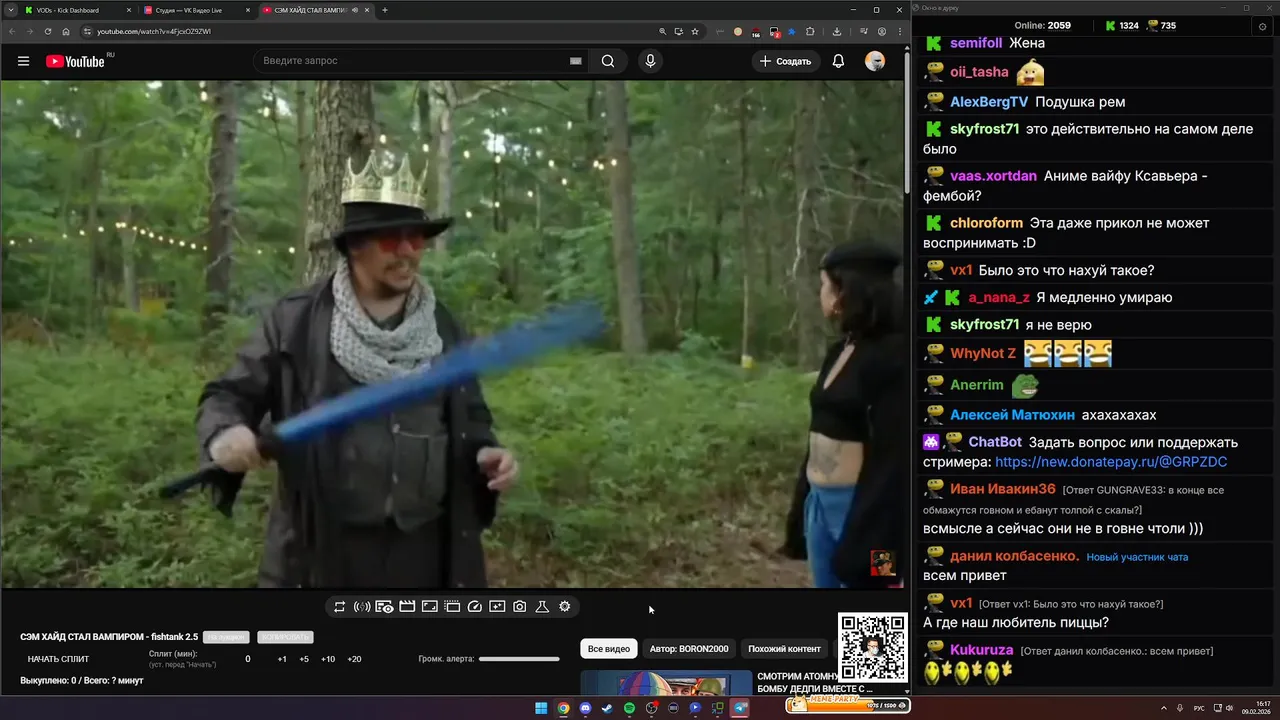Bookmark this page with star icon
Image resolution: width=1280 pixels, height=720 pixels.
[x=695, y=31]
